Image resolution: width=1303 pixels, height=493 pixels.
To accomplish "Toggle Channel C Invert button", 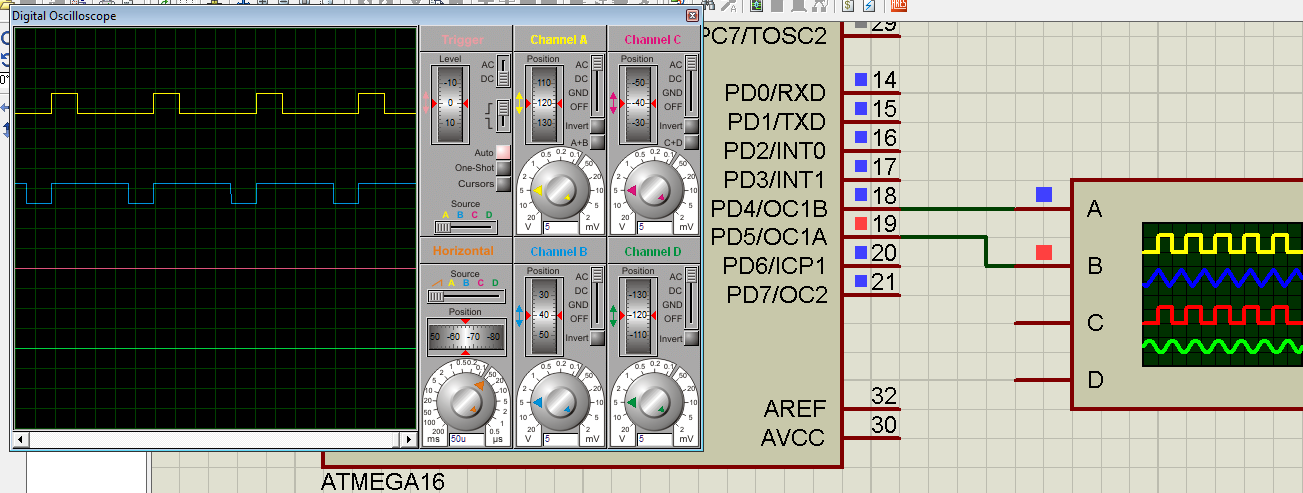I will tap(691, 127).
